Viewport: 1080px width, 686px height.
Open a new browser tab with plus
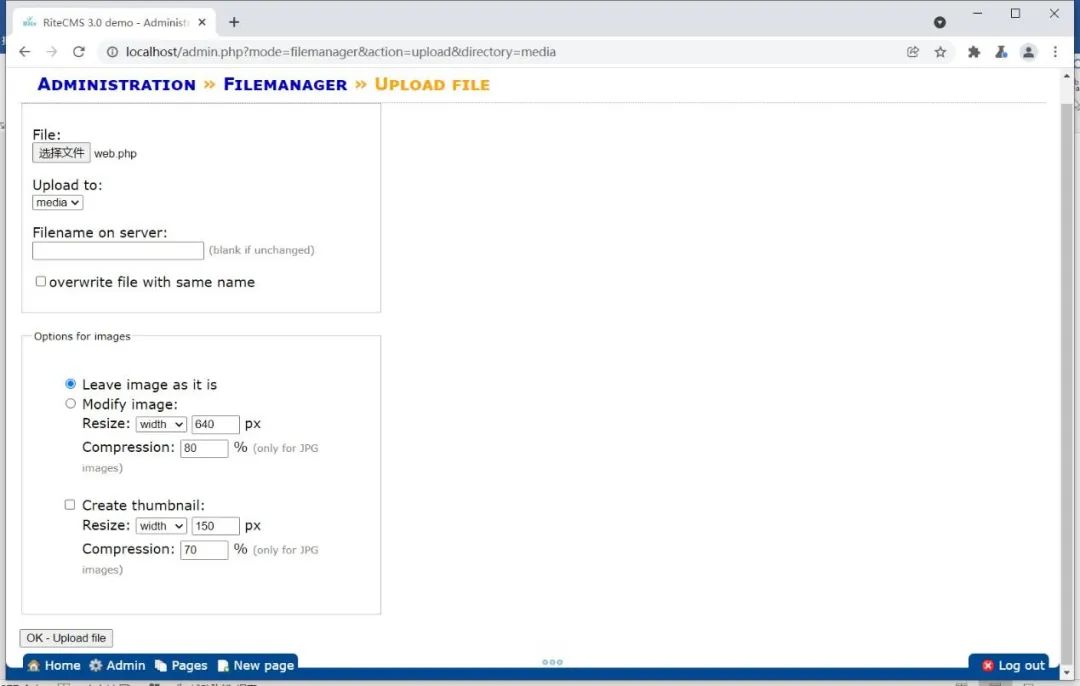pyautogui.click(x=234, y=22)
